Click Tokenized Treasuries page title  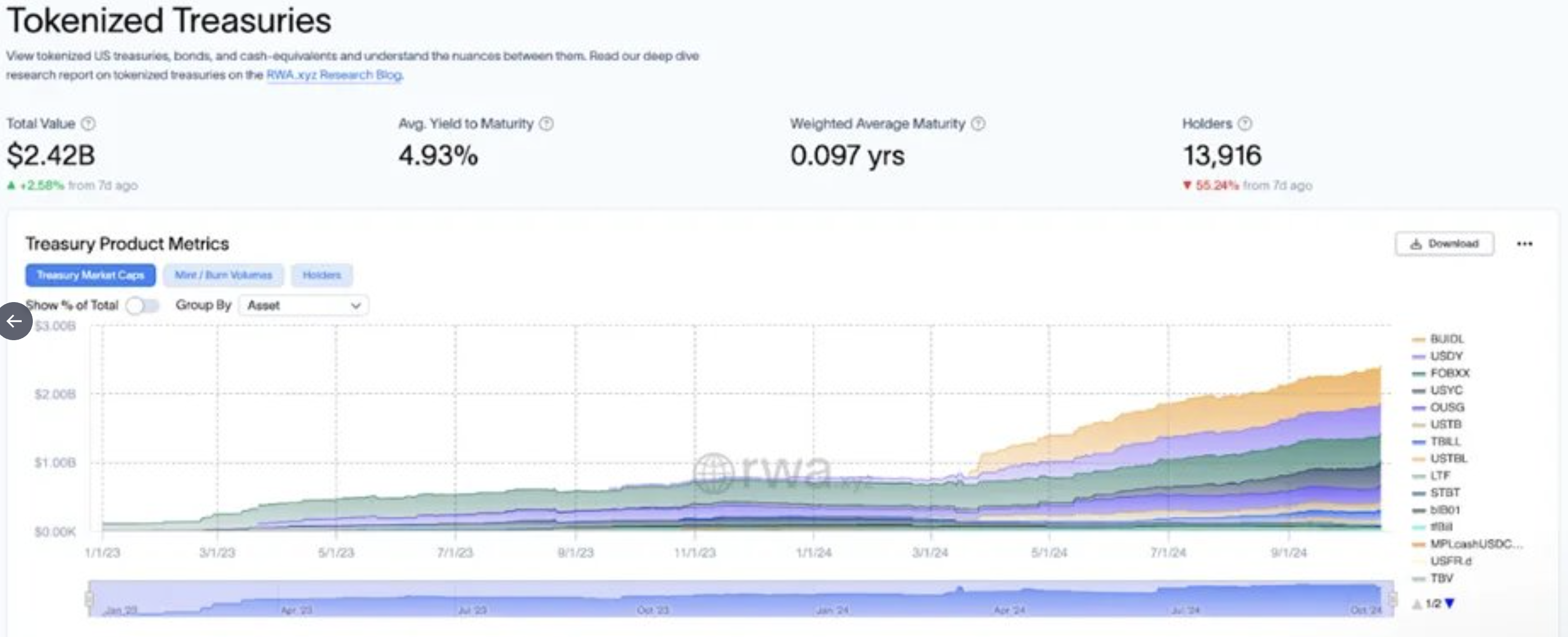169,21
